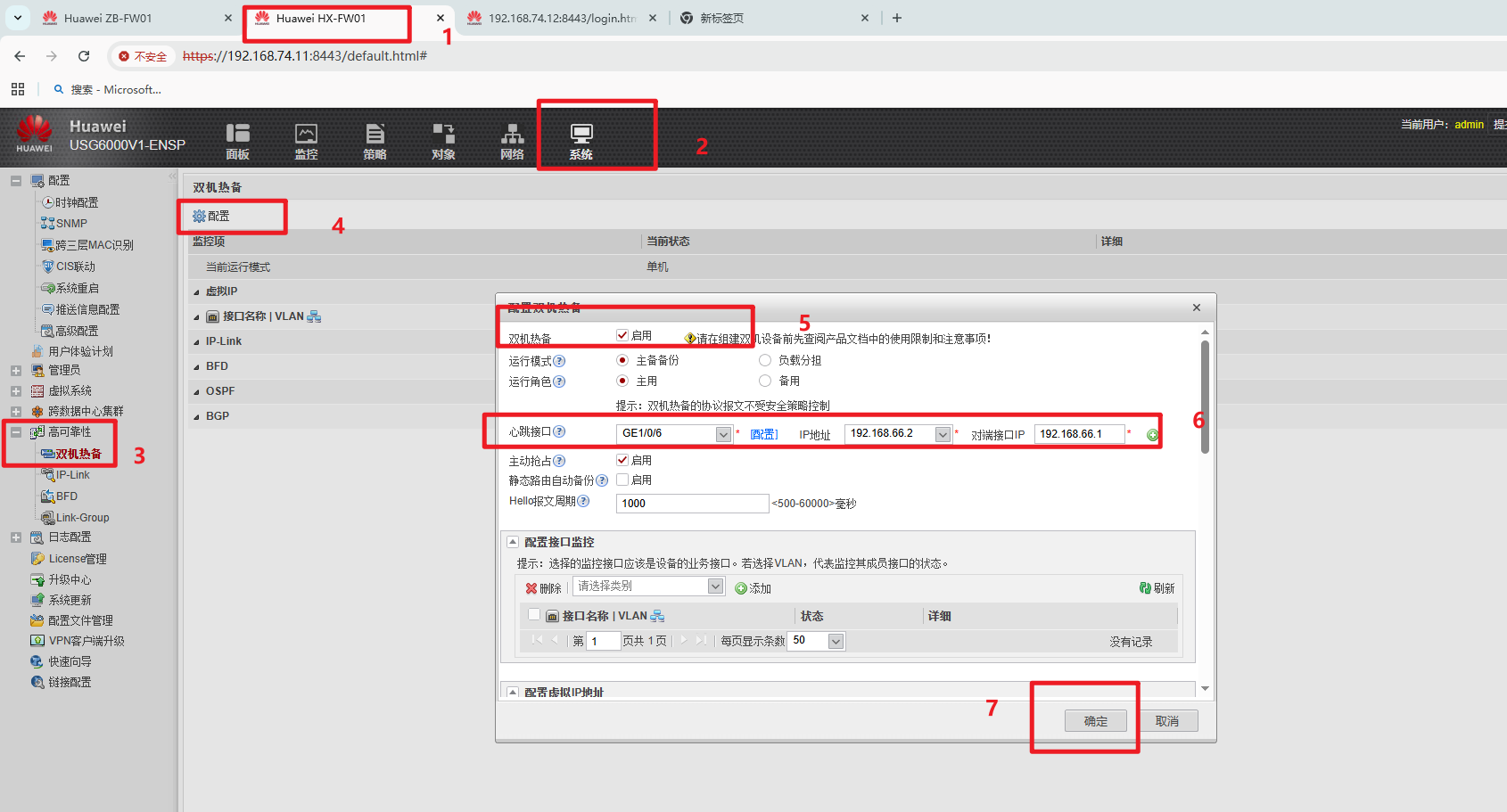
Task: Click green add icon beside peer interface IP
Action: (1152, 435)
